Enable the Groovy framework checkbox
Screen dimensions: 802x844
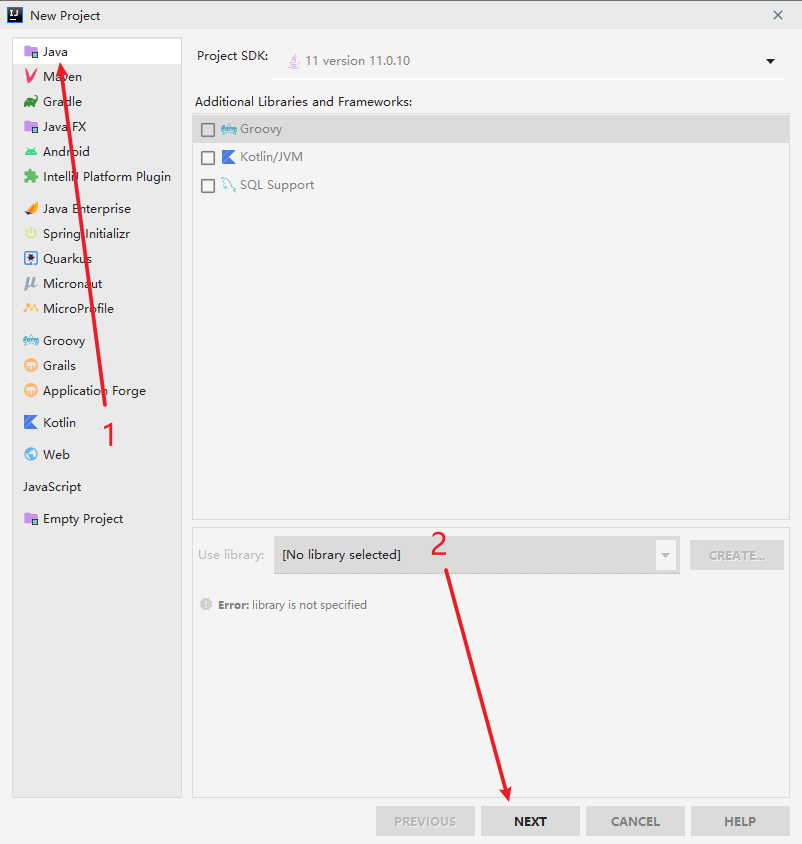(x=208, y=130)
